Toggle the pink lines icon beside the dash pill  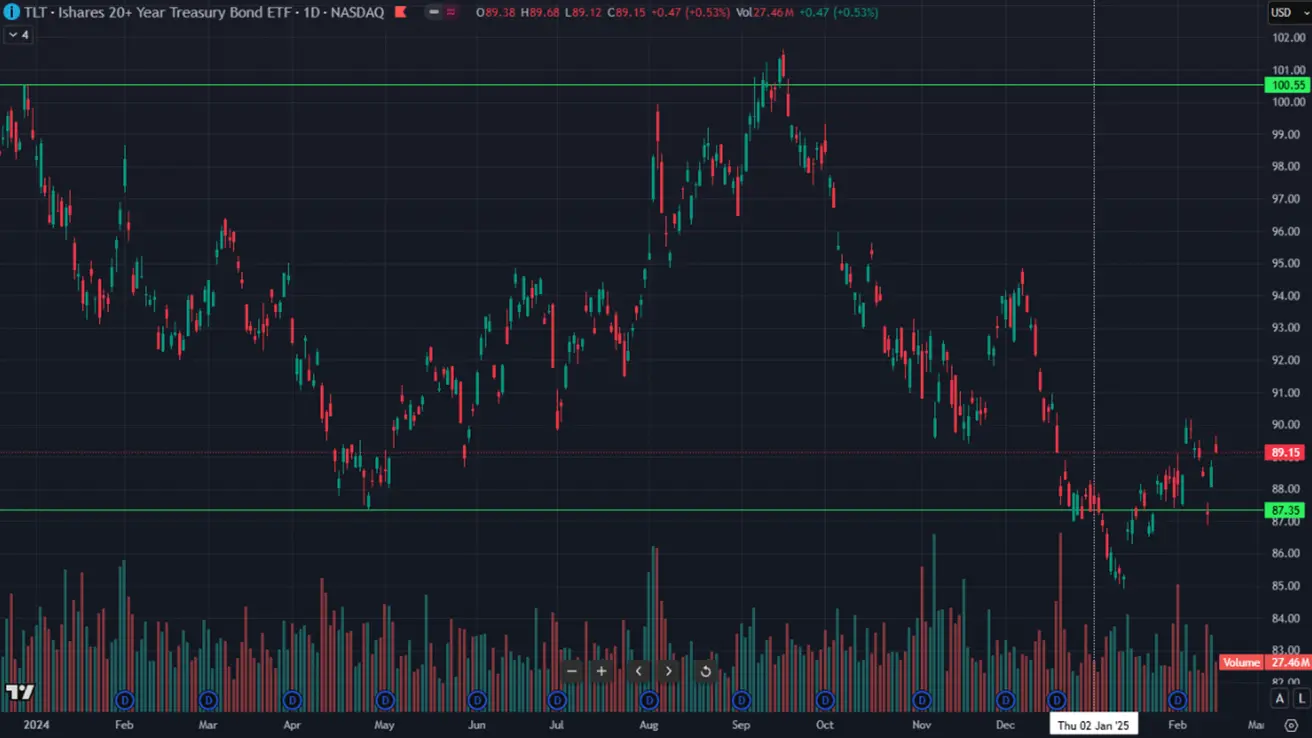pyautogui.click(x=451, y=12)
